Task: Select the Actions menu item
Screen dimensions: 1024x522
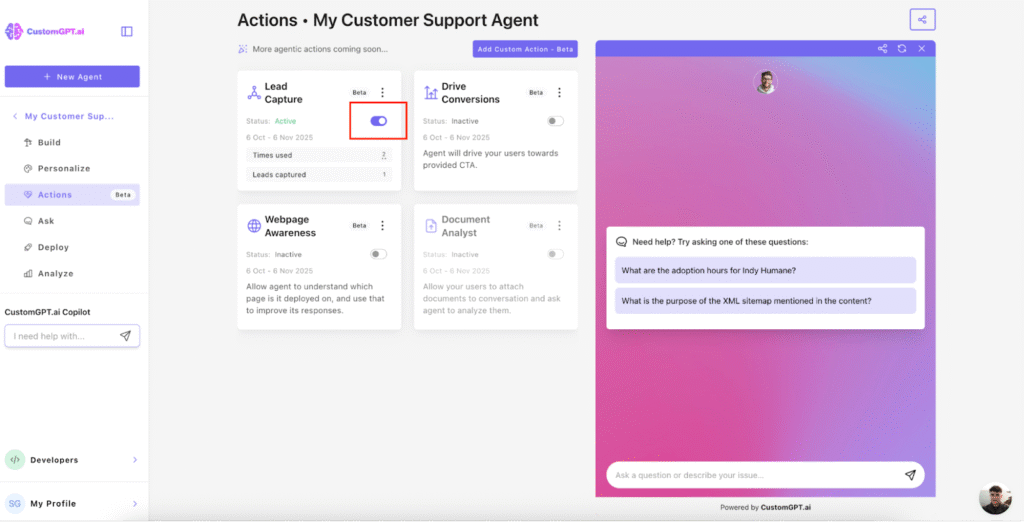Action: pos(72,195)
